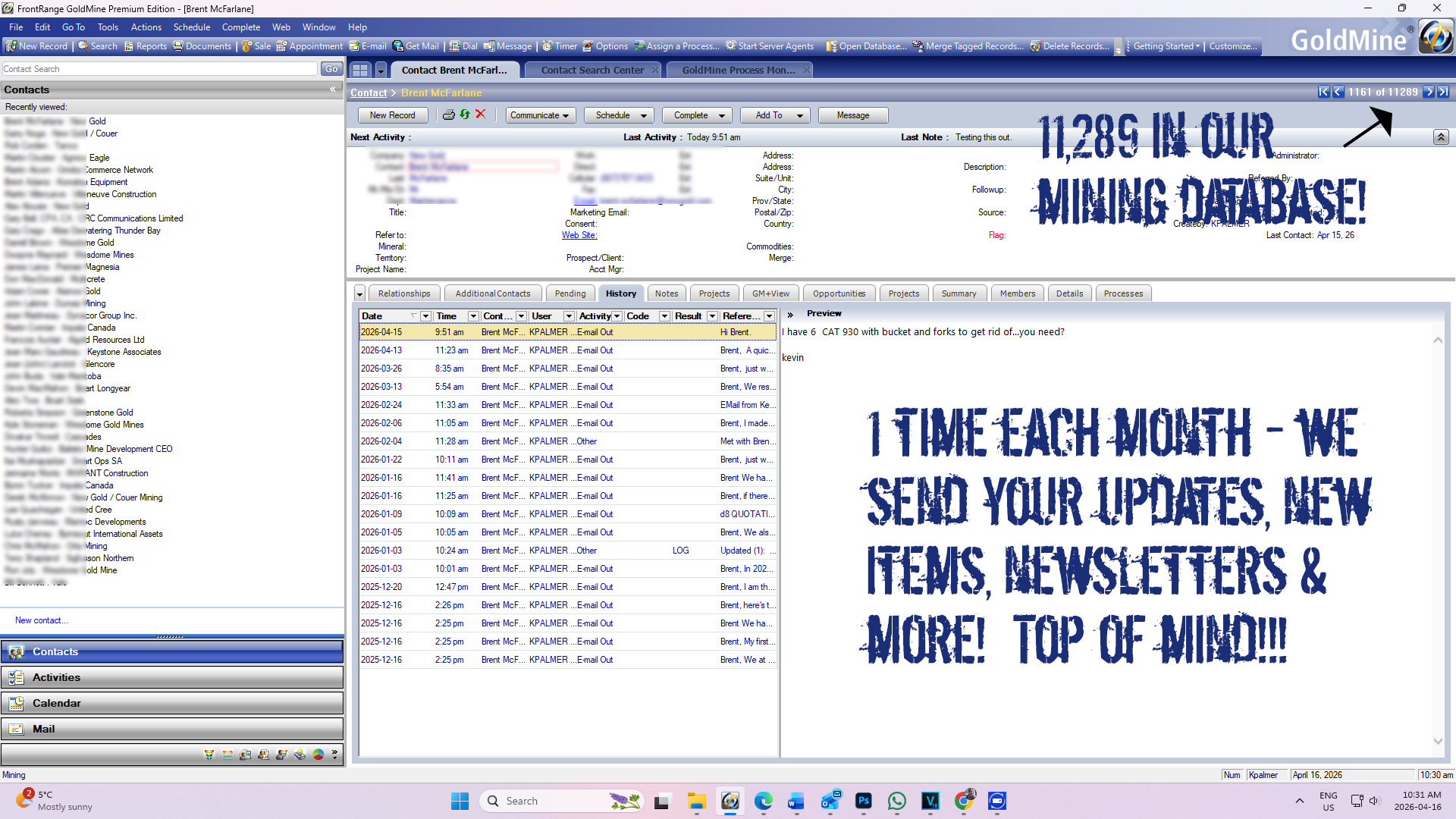
Task: Click the green refresh record icon
Action: pos(465,115)
